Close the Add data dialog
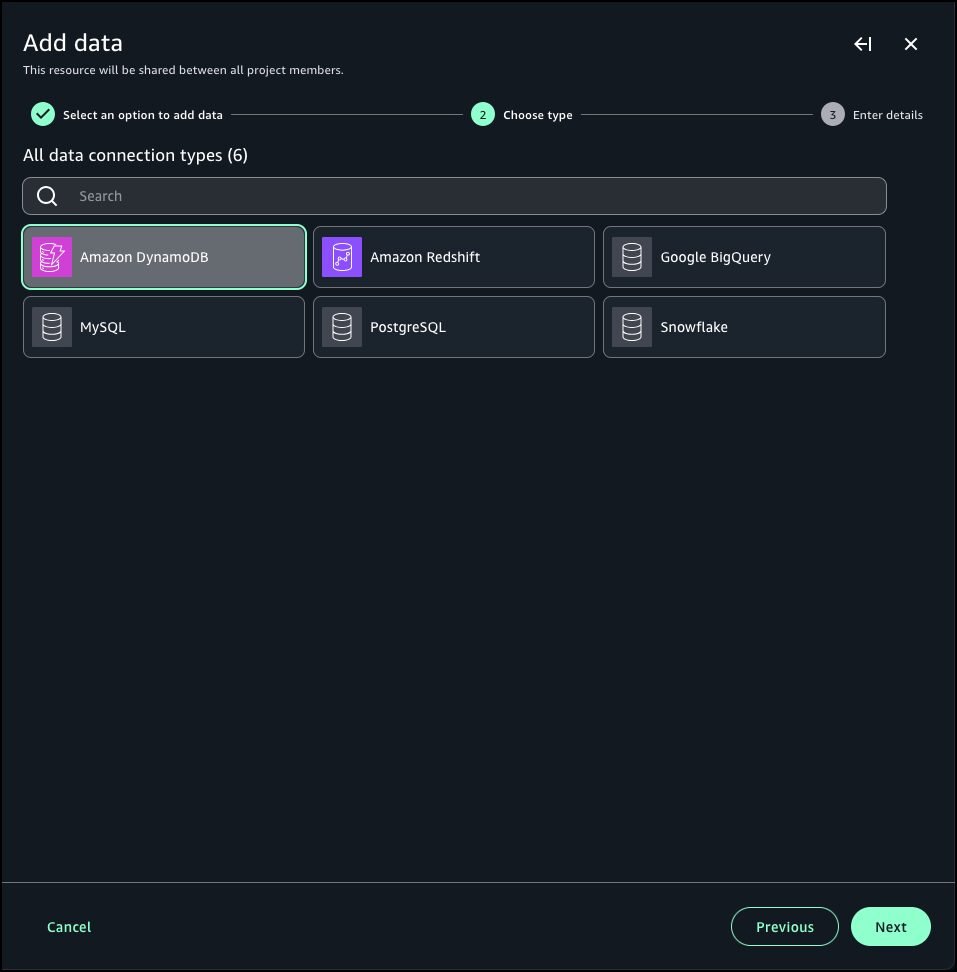The width and height of the screenshot is (957, 972). point(911,44)
